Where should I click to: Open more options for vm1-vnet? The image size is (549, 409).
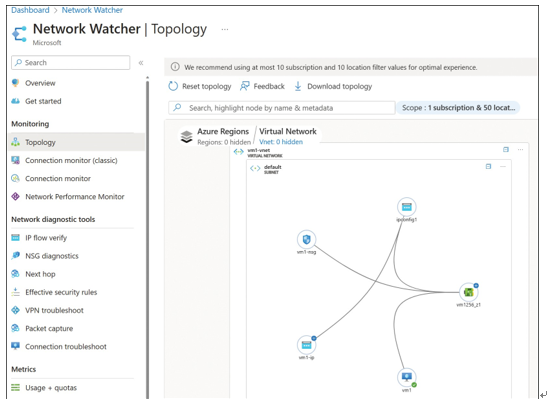[x=520, y=150]
